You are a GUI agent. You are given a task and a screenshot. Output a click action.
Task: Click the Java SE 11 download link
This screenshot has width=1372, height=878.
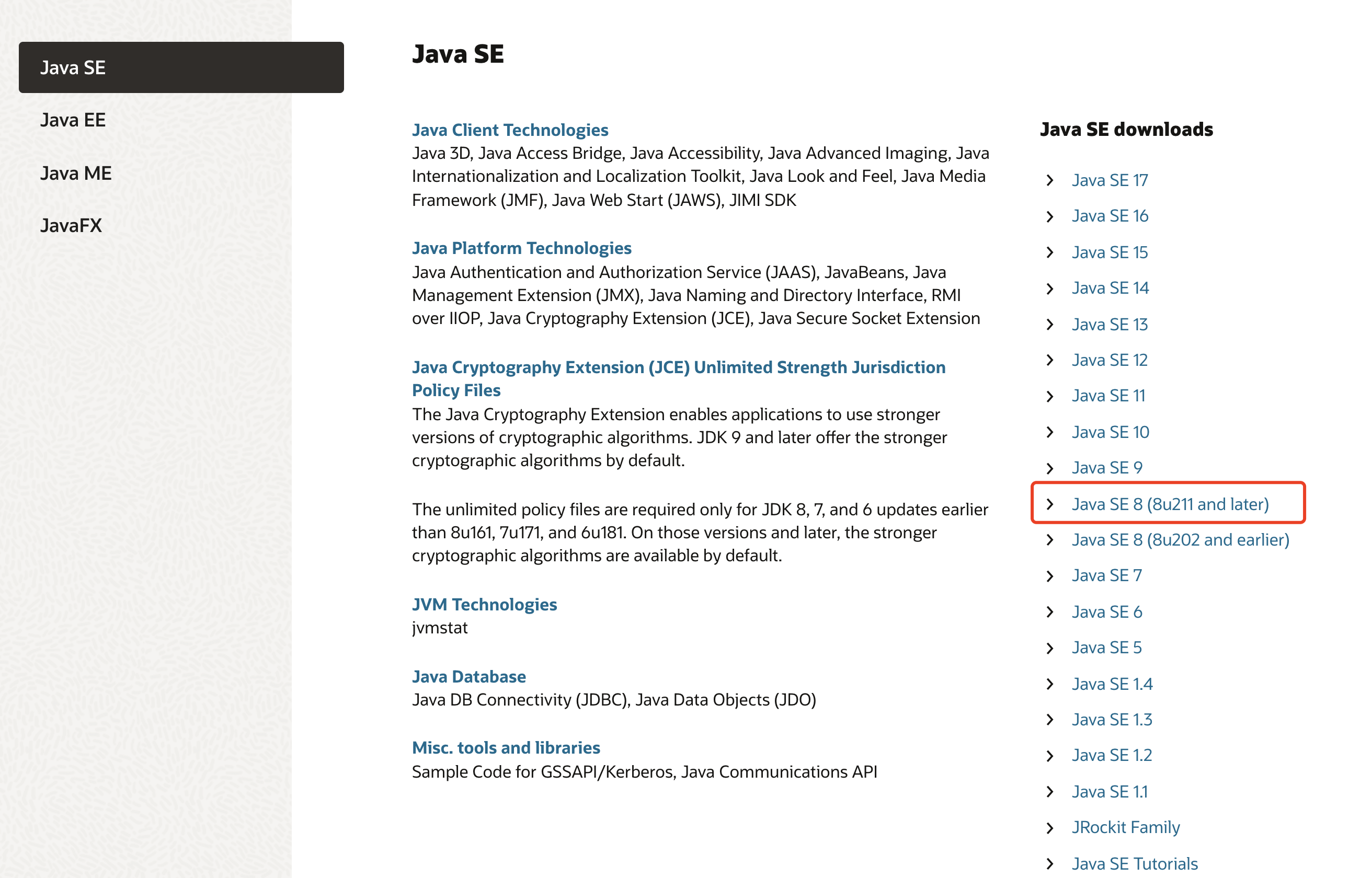pyautogui.click(x=1108, y=396)
